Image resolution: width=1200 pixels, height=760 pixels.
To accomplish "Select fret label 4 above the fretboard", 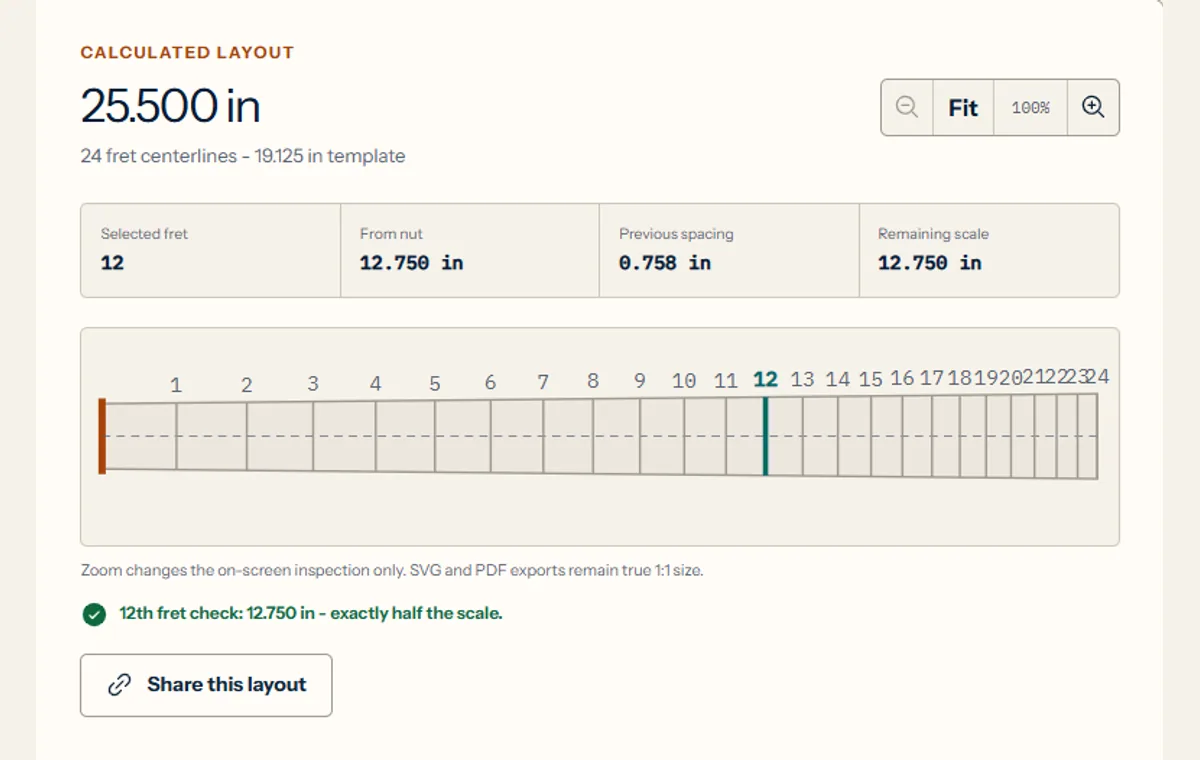I will [375, 384].
